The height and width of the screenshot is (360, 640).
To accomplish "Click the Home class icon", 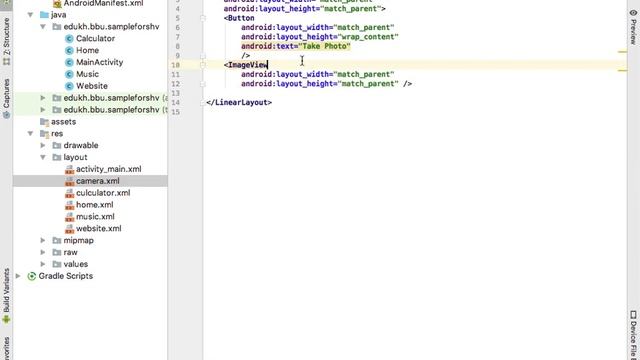I will (x=69, y=50).
